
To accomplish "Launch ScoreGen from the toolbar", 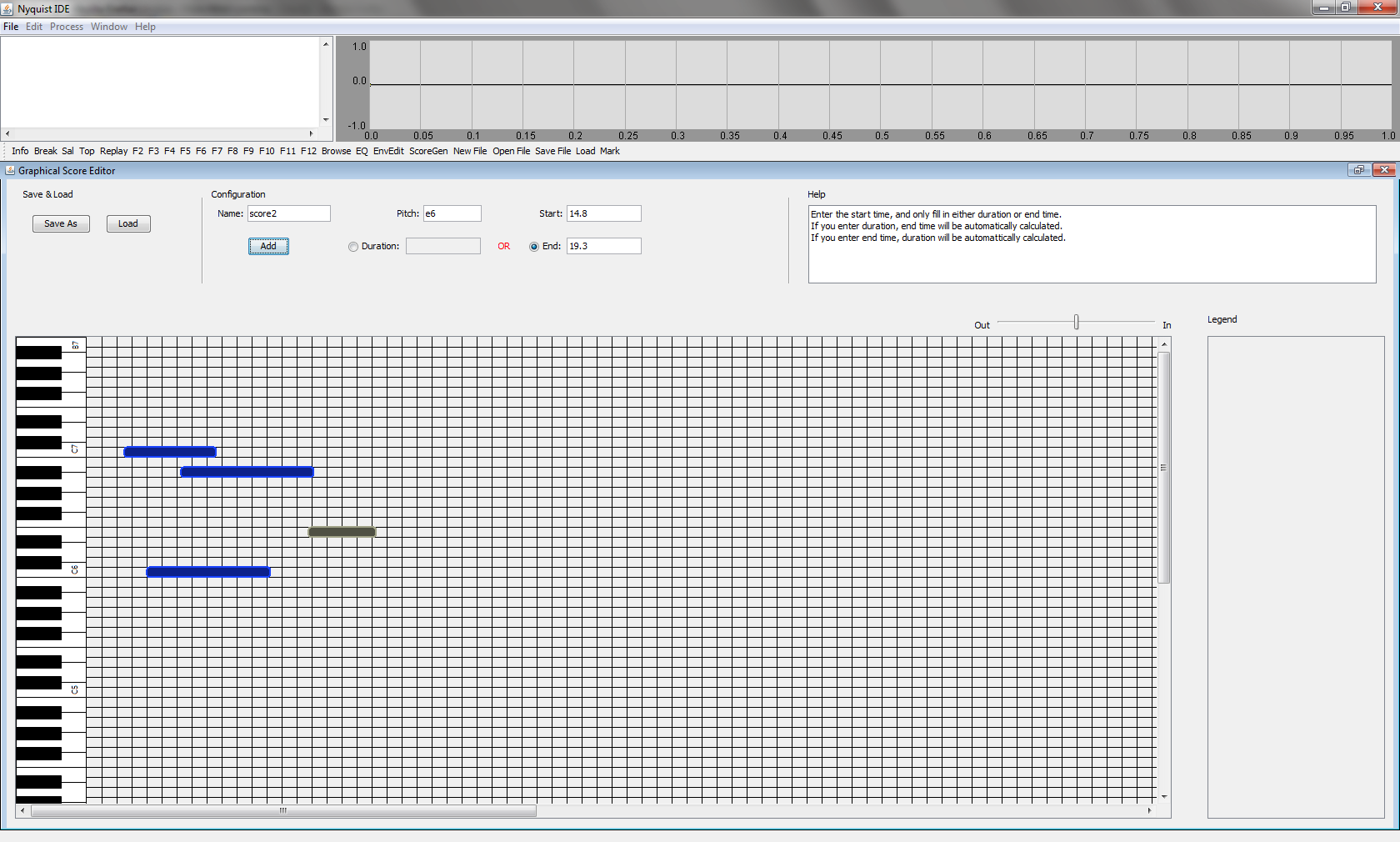I will 428,151.
